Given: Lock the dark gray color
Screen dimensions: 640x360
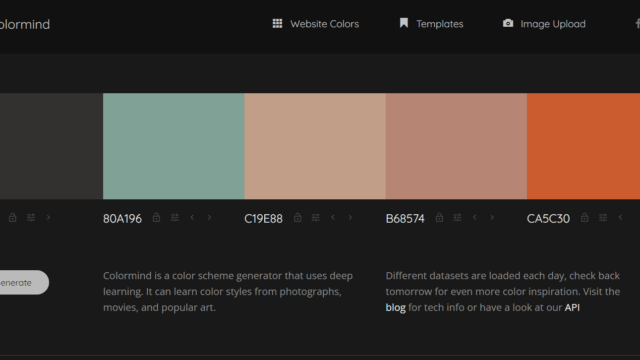Looking at the screenshot, I should coord(13,218).
